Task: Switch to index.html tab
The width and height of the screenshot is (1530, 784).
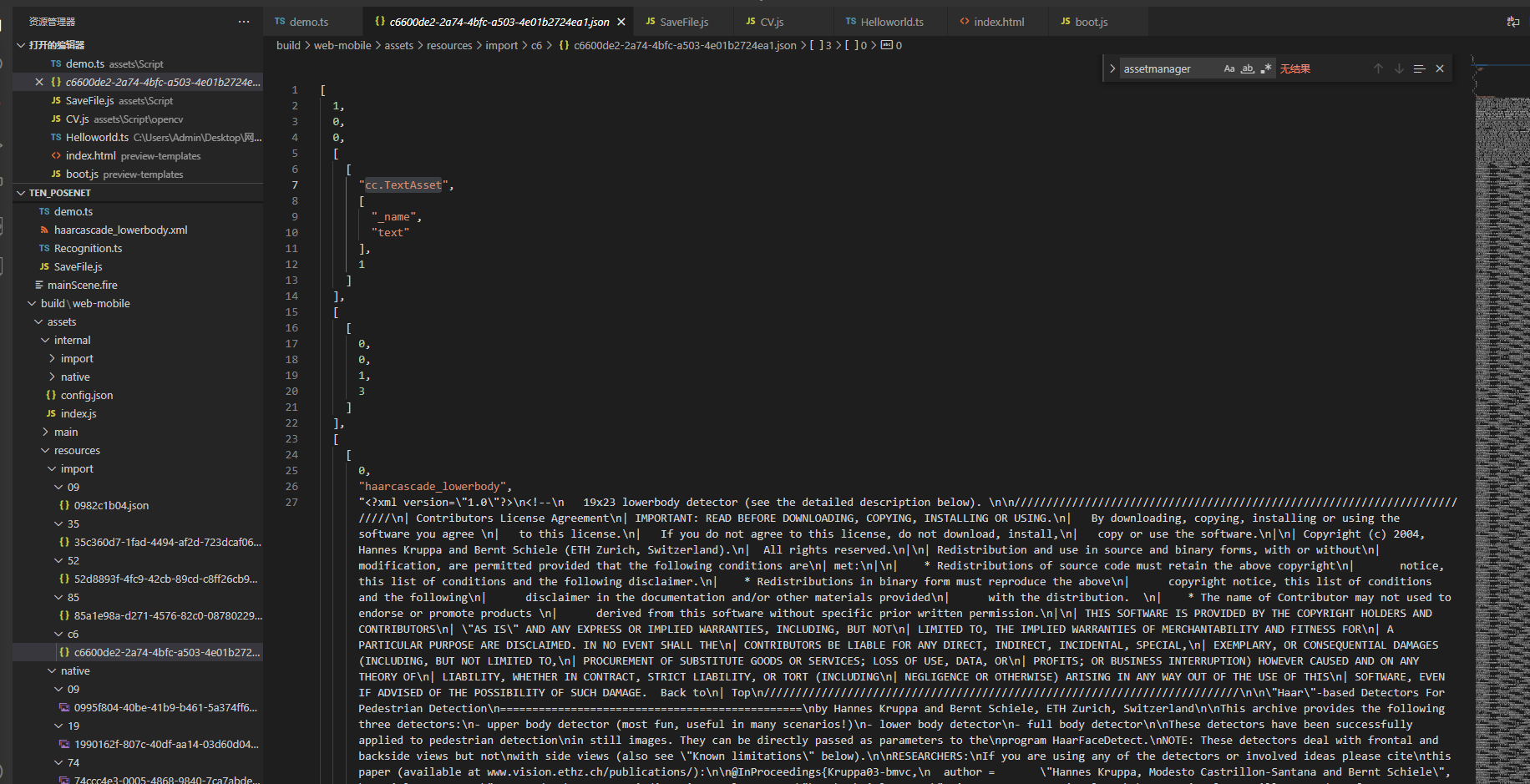Action: pos(999,22)
